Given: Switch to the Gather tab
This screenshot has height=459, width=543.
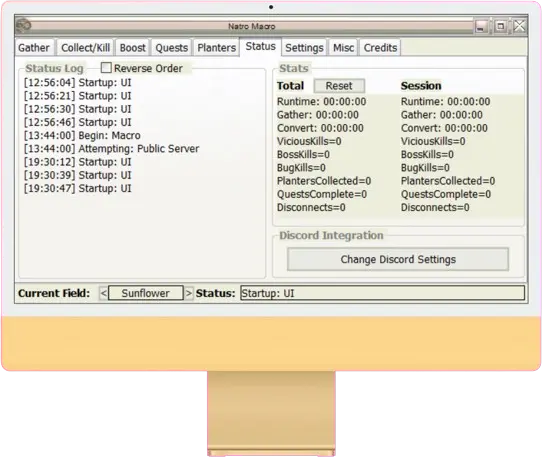Looking at the screenshot, I should [x=34, y=47].
